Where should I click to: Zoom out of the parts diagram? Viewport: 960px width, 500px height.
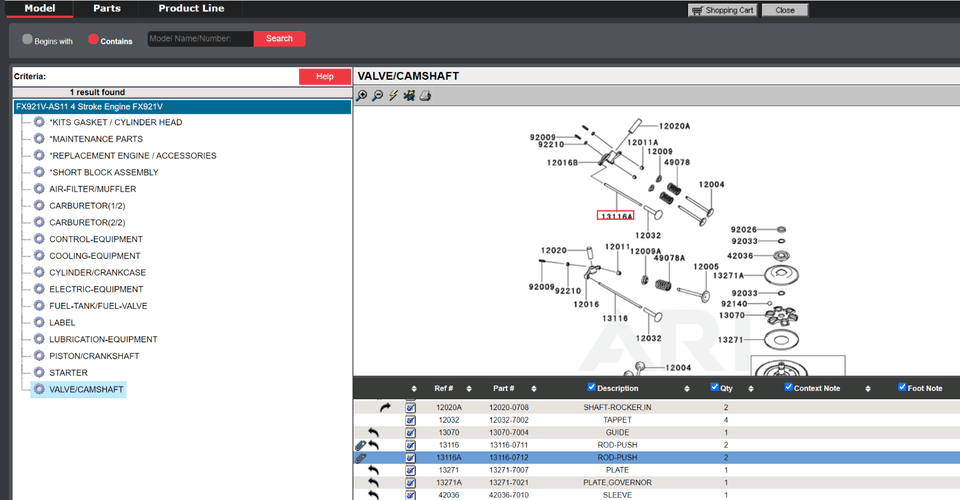(x=378, y=95)
